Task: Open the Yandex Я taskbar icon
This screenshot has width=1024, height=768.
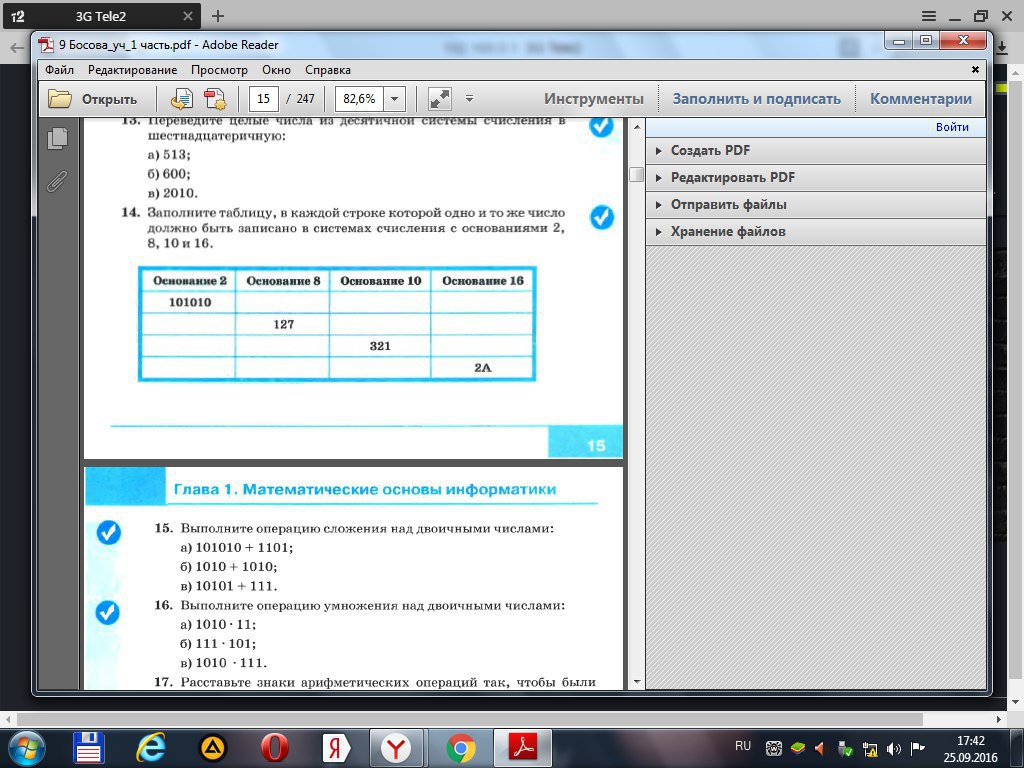Action: [336, 748]
